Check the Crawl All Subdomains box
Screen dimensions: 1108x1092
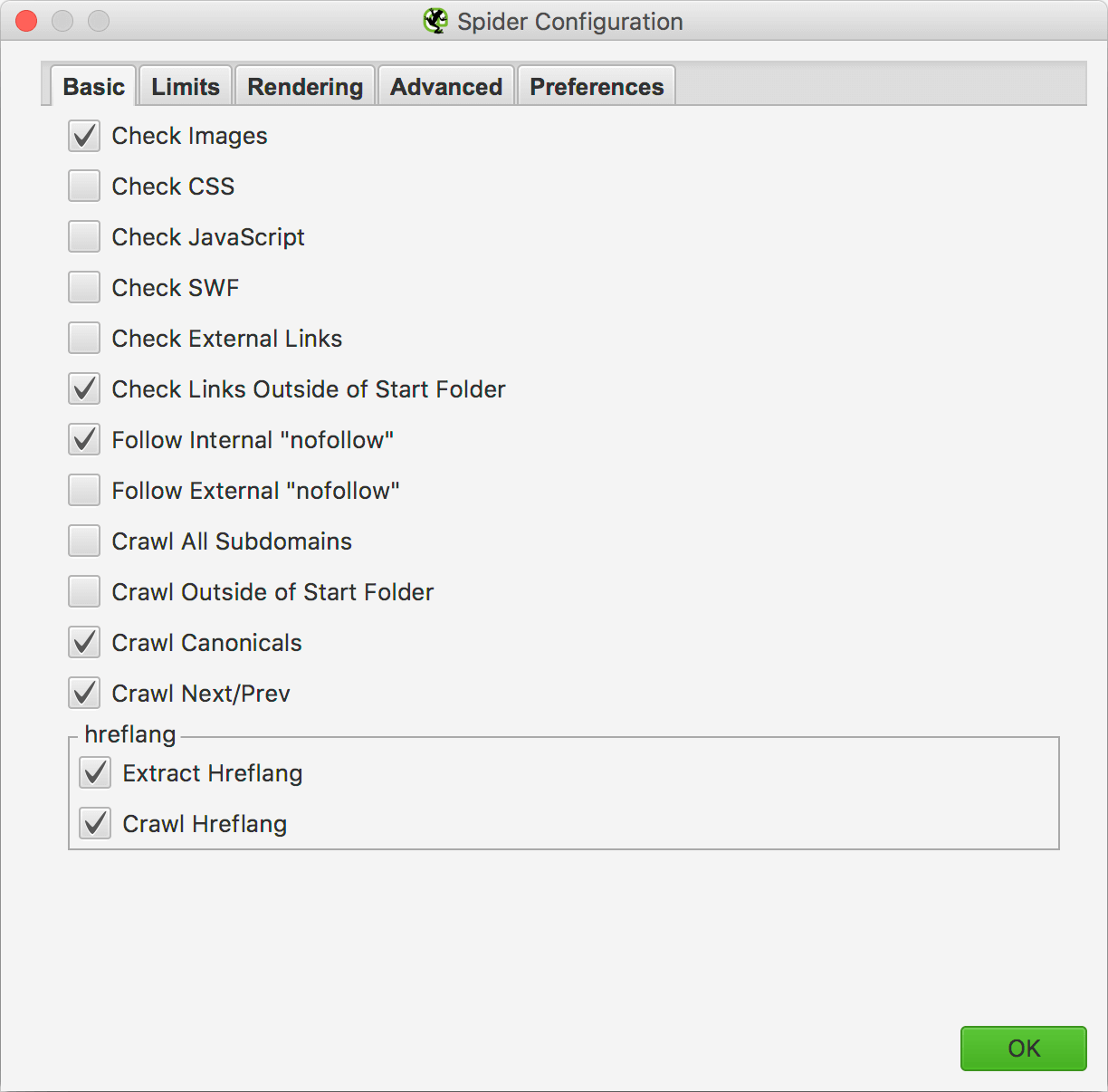pyautogui.click(x=84, y=541)
